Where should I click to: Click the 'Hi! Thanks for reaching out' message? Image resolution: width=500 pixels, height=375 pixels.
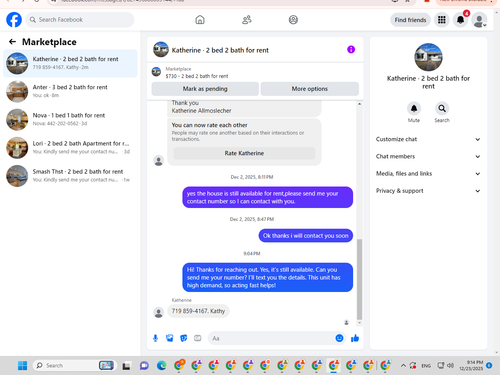(x=267, y=277)
